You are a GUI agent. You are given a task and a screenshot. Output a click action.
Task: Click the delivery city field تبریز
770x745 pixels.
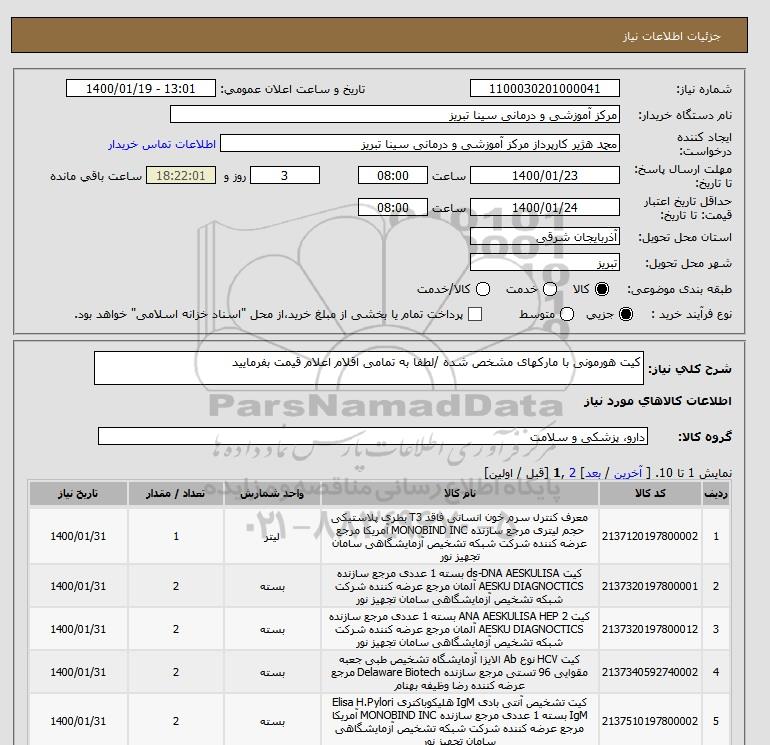click(545, 263)
